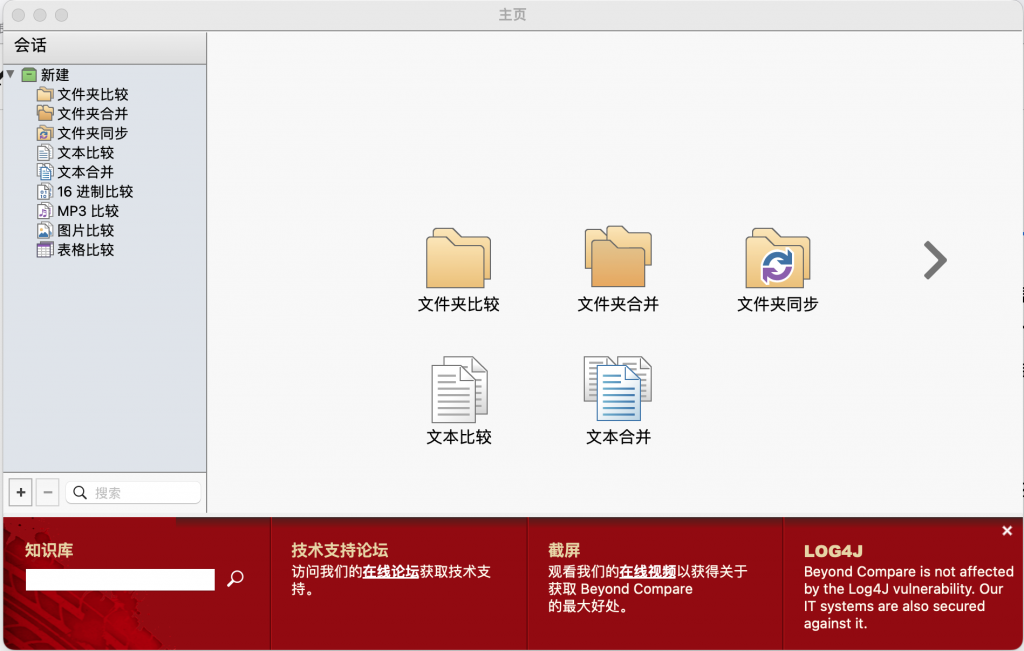Collapse the 新建 session group
Image resolution: width=1024 pixels, height=651 pixels.
pyautogui.click(x=9, y=74)
